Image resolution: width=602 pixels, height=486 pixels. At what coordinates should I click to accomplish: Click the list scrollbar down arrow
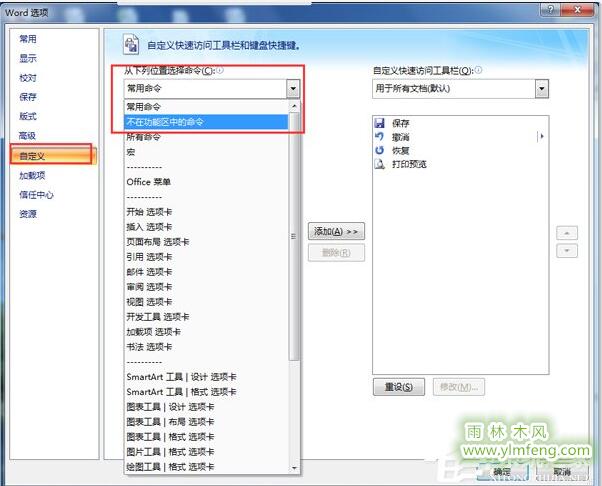[x=294, y=468]
